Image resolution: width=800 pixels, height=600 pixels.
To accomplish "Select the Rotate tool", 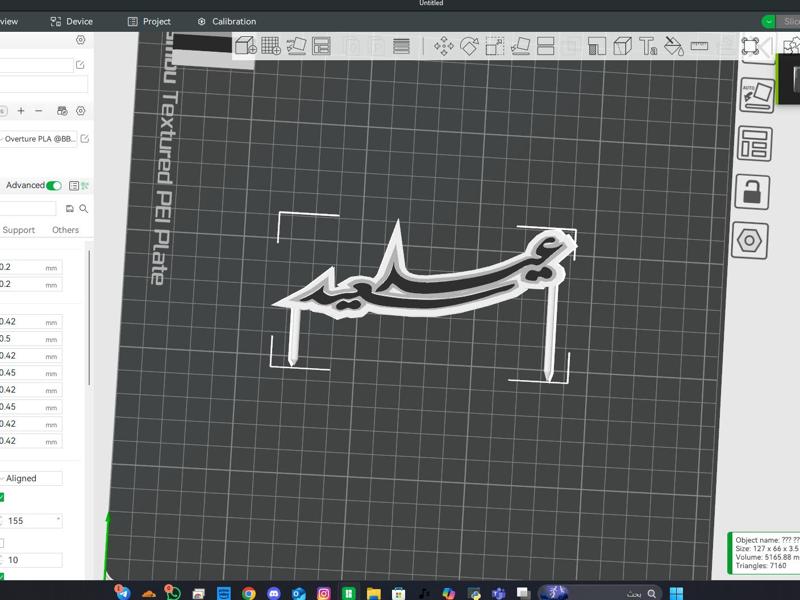I will (469, 46).
